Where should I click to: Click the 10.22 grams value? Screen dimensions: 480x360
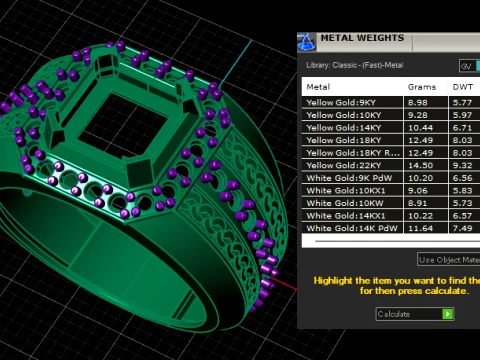click(420, 216)
